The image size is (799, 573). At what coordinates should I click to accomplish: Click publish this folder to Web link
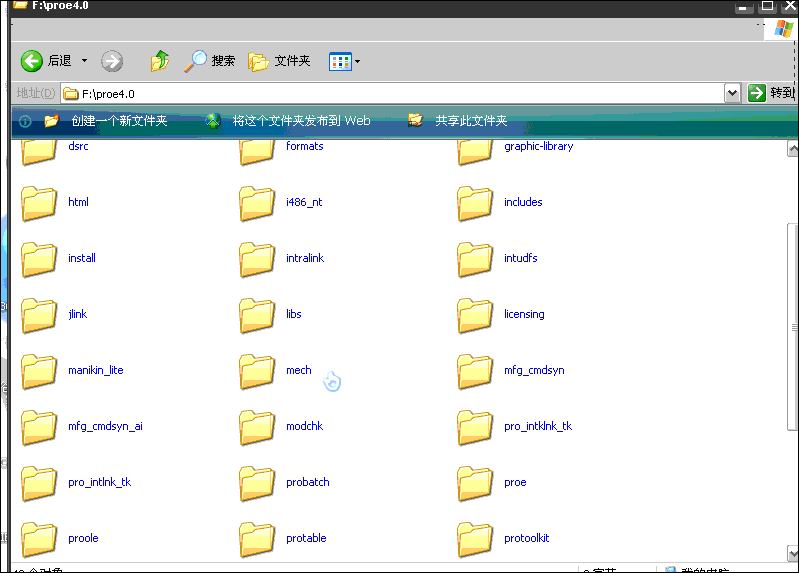point(301,120)
